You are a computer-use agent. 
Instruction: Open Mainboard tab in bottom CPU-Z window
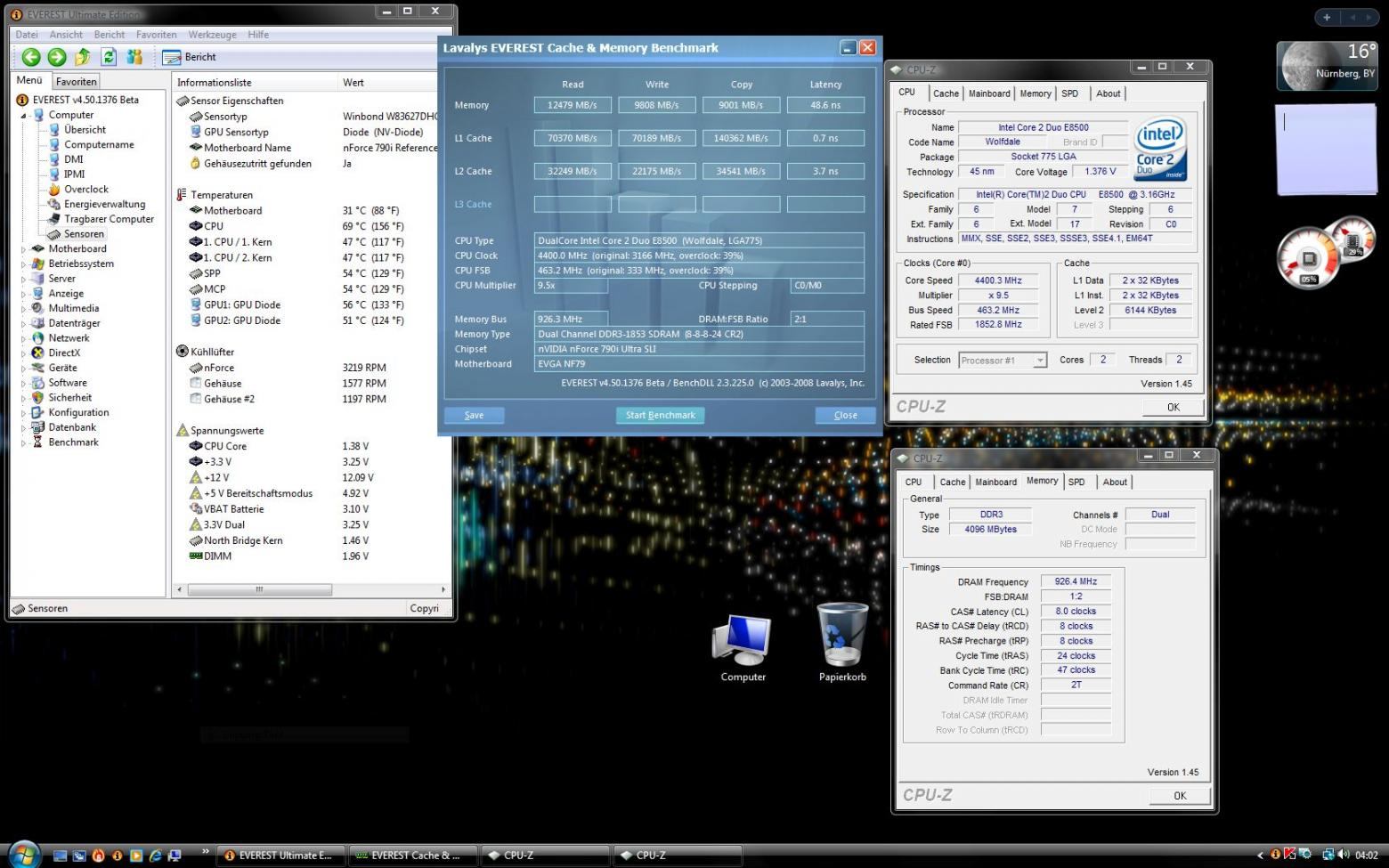[x=995, y=483]
